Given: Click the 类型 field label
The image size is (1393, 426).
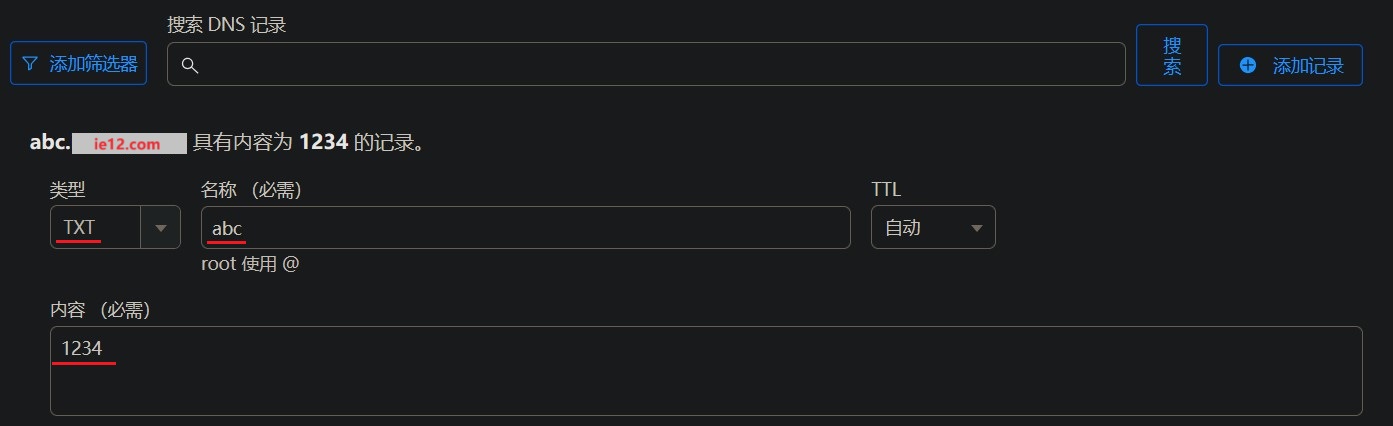Looking at the screenshot, I should click(x=66, y=189).
